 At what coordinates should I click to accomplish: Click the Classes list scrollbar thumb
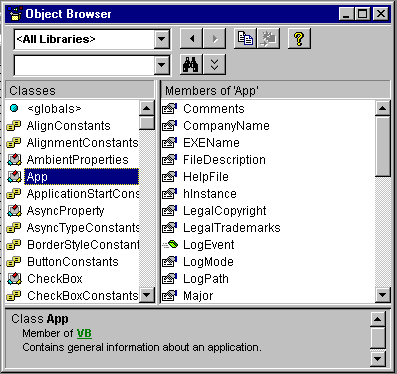[x=147, y=123]
